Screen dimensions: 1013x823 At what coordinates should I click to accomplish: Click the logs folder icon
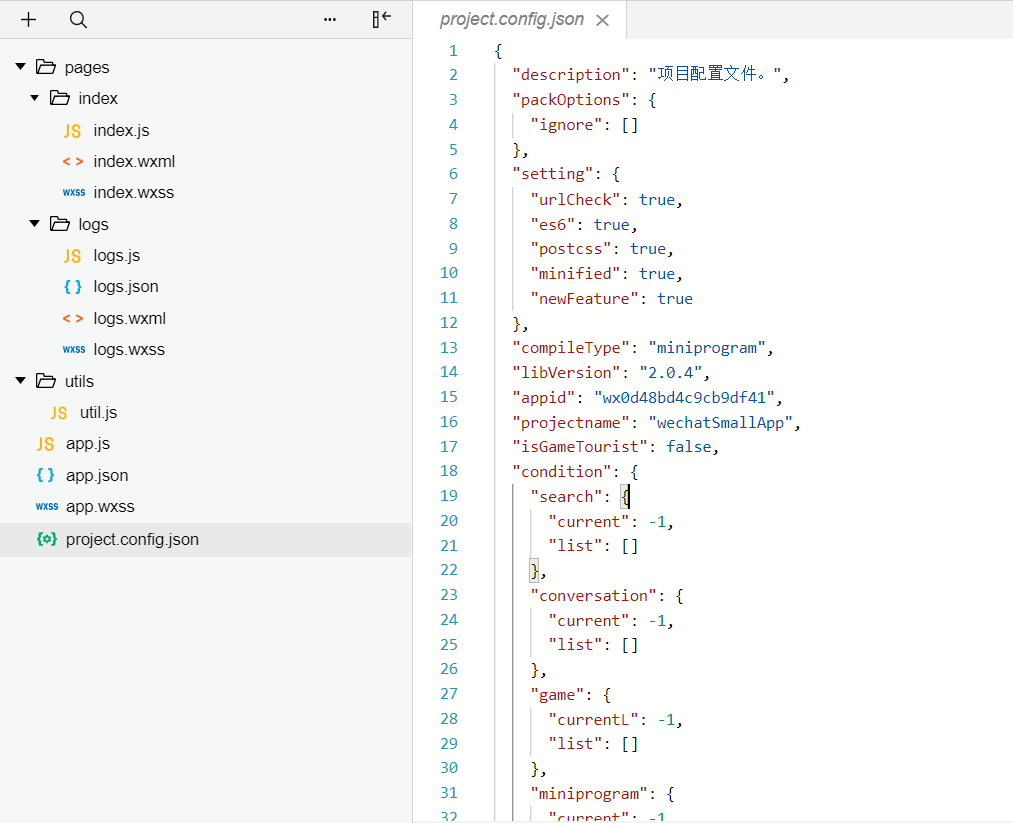(x=59, y=224)
